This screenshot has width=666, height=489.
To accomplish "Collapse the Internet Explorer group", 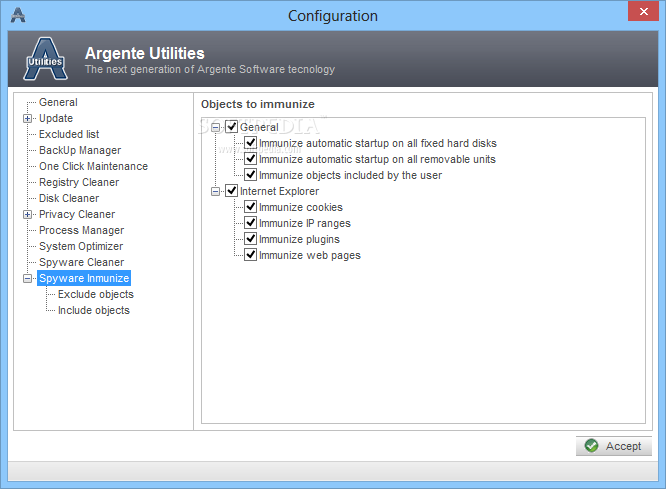I will click(x=216, y=192).
